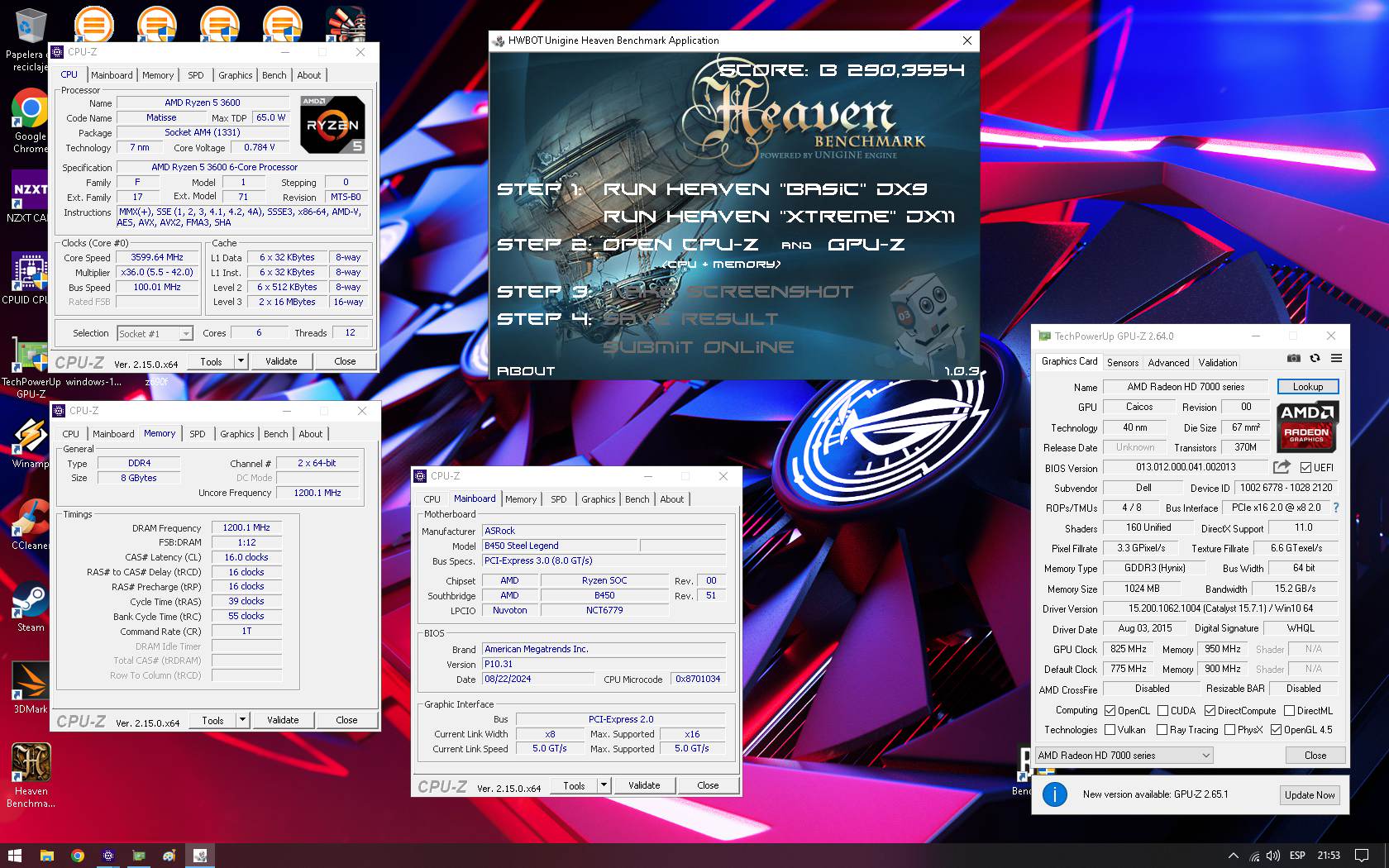
Task: Open the NZXT CAM desktop icon
Action: (31, 197)
